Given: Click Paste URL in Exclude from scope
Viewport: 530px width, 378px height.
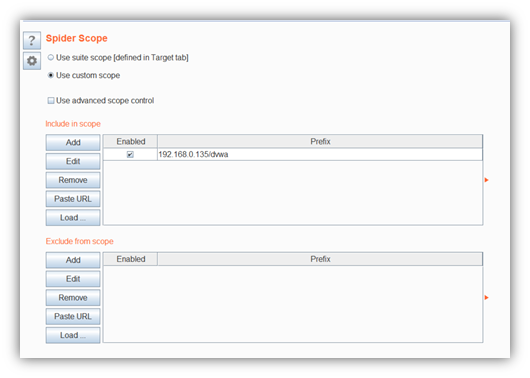Looking at the screenshot, I should tap(73, 316).
